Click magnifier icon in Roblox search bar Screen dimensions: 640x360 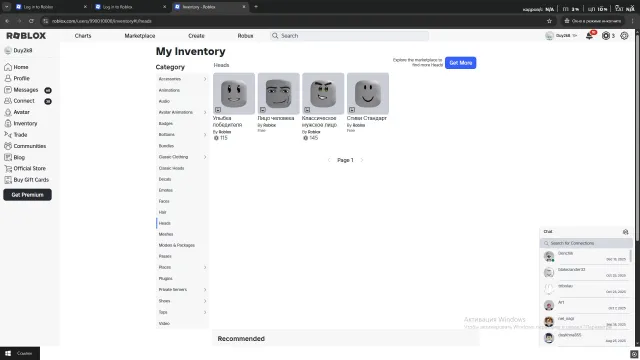(x=275, y=36)
